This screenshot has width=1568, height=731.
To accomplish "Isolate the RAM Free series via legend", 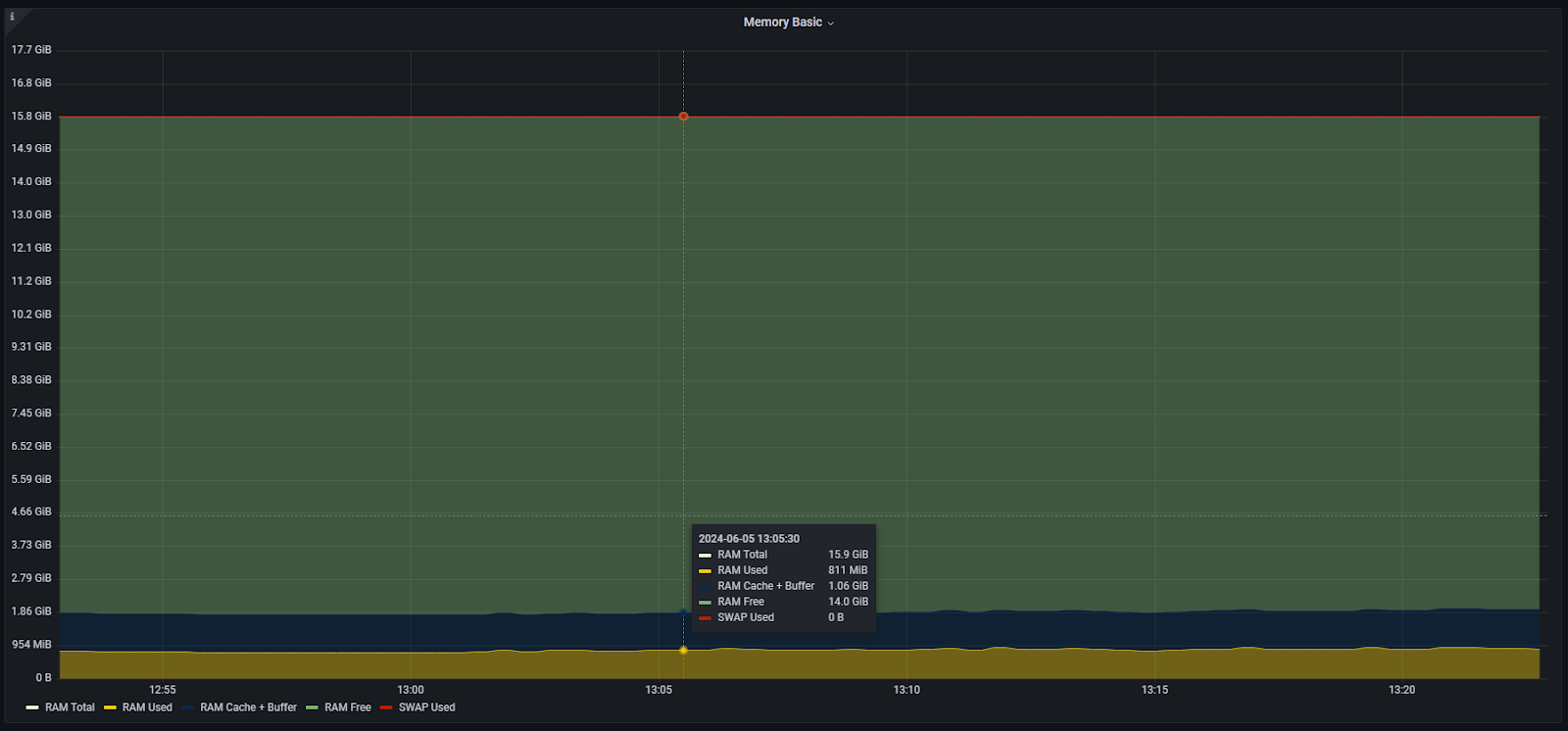I will click(348, 707).
